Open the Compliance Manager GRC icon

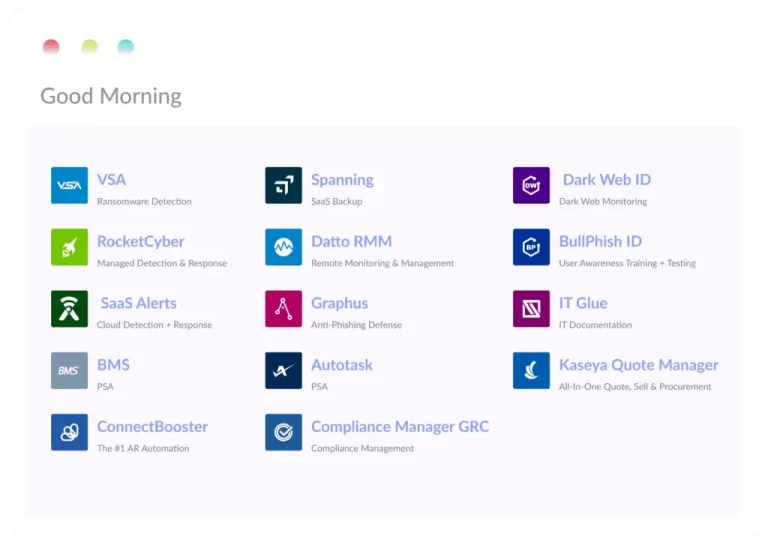click(283, 432)
